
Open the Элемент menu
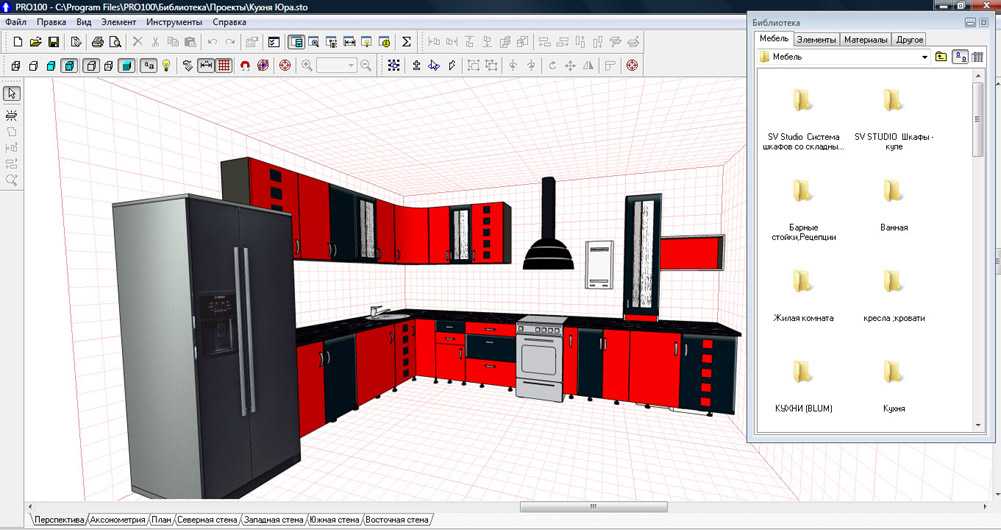118,22
